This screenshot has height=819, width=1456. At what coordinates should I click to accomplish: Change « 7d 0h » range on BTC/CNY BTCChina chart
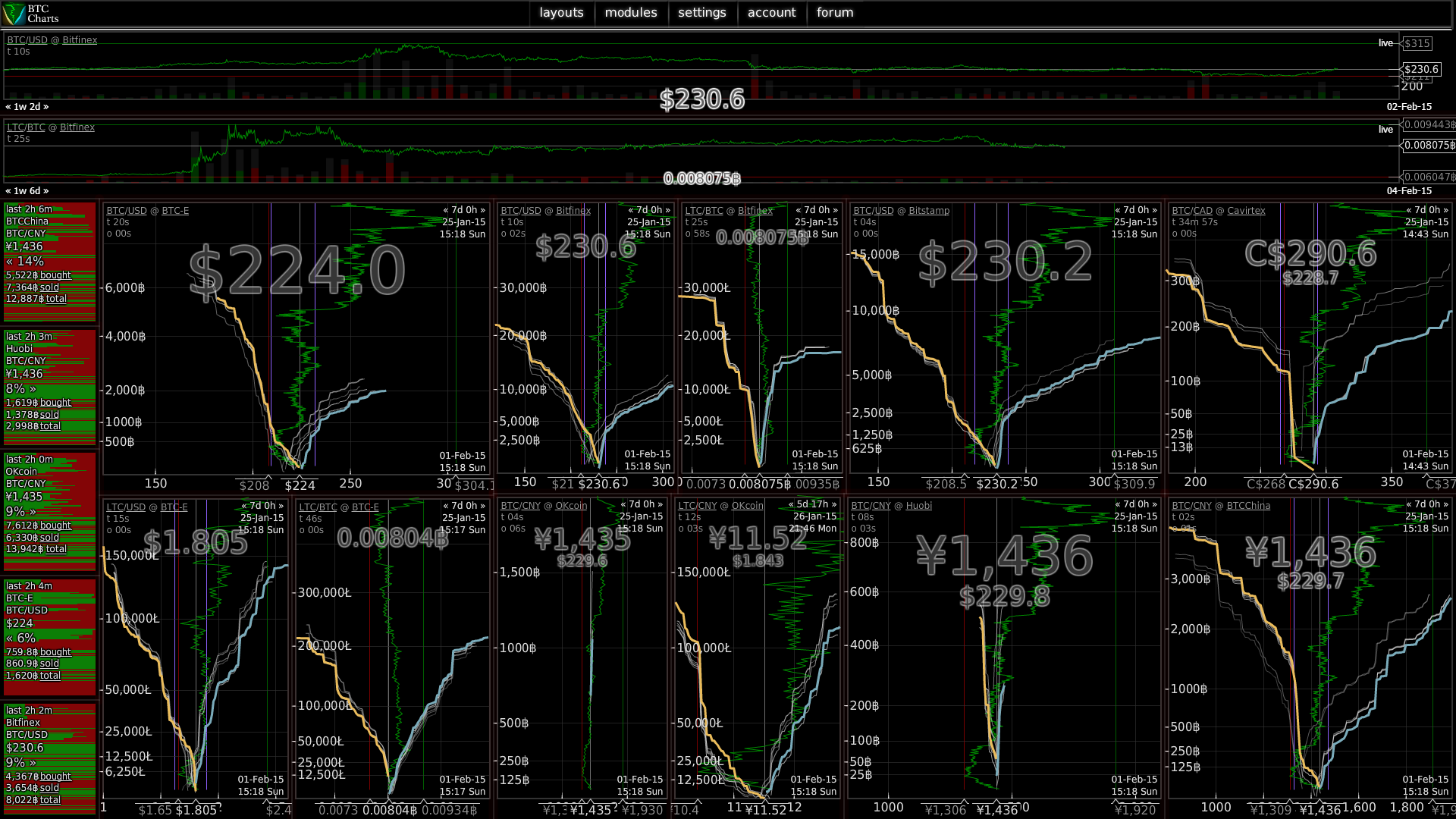[1427, 504]
